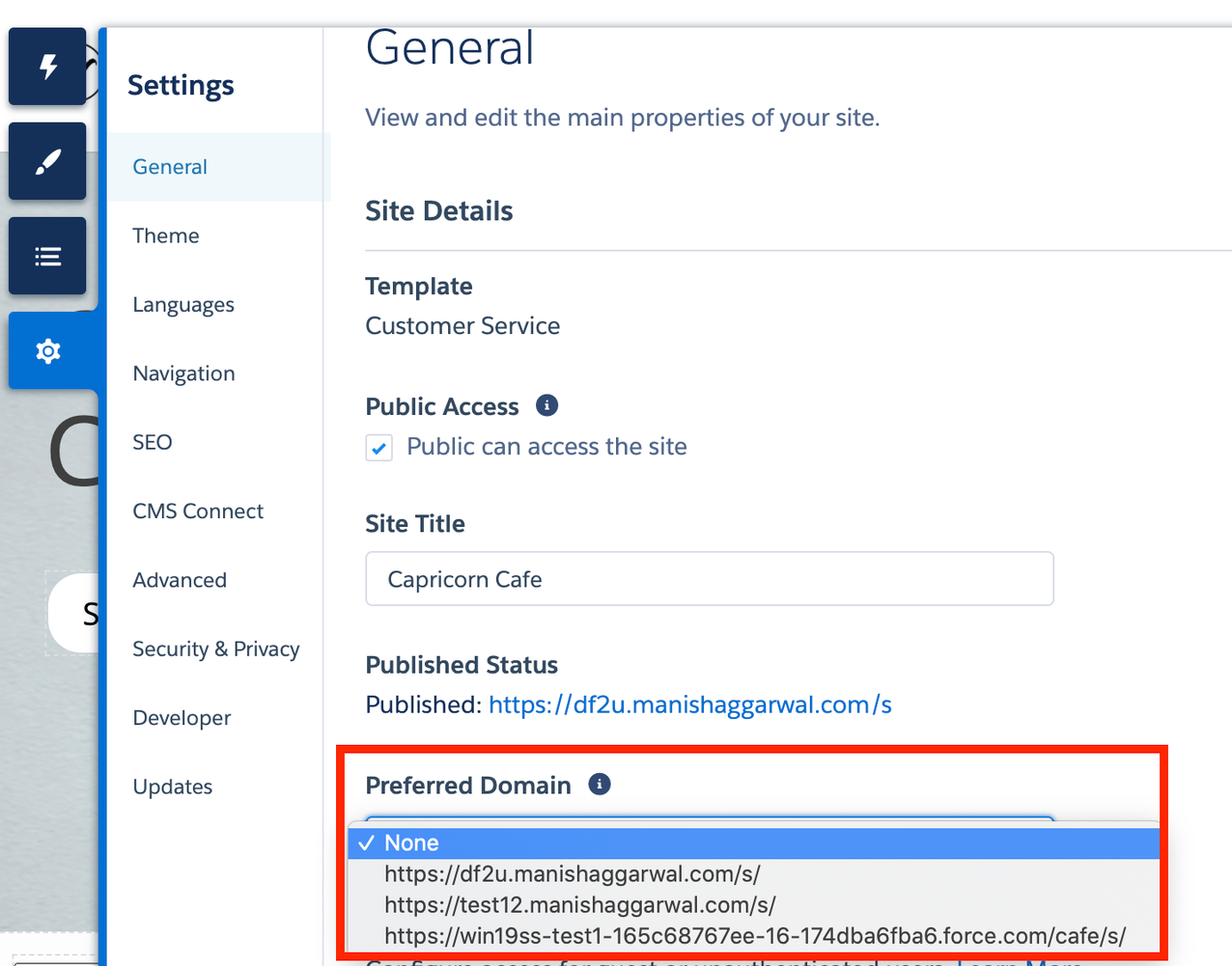This screenshot has width=1232, height=966.
Task: Open the Page Structure list panel
Action: [x=47, y=256]
